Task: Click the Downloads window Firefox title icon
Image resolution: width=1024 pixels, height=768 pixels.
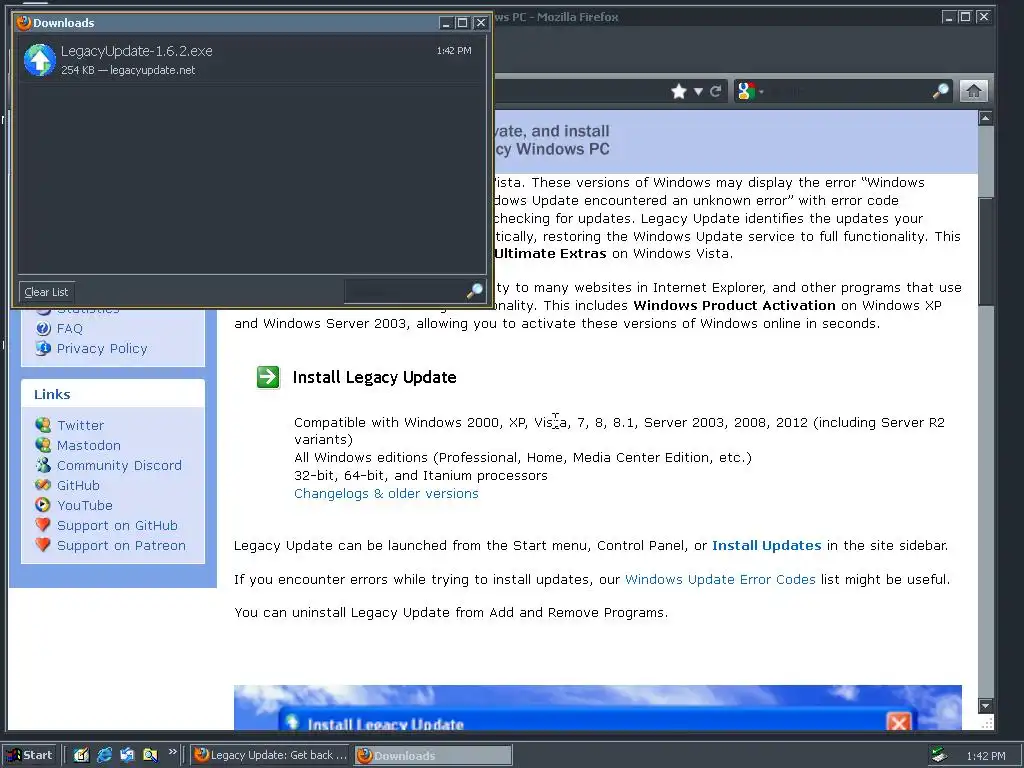Action: [24, 23]
